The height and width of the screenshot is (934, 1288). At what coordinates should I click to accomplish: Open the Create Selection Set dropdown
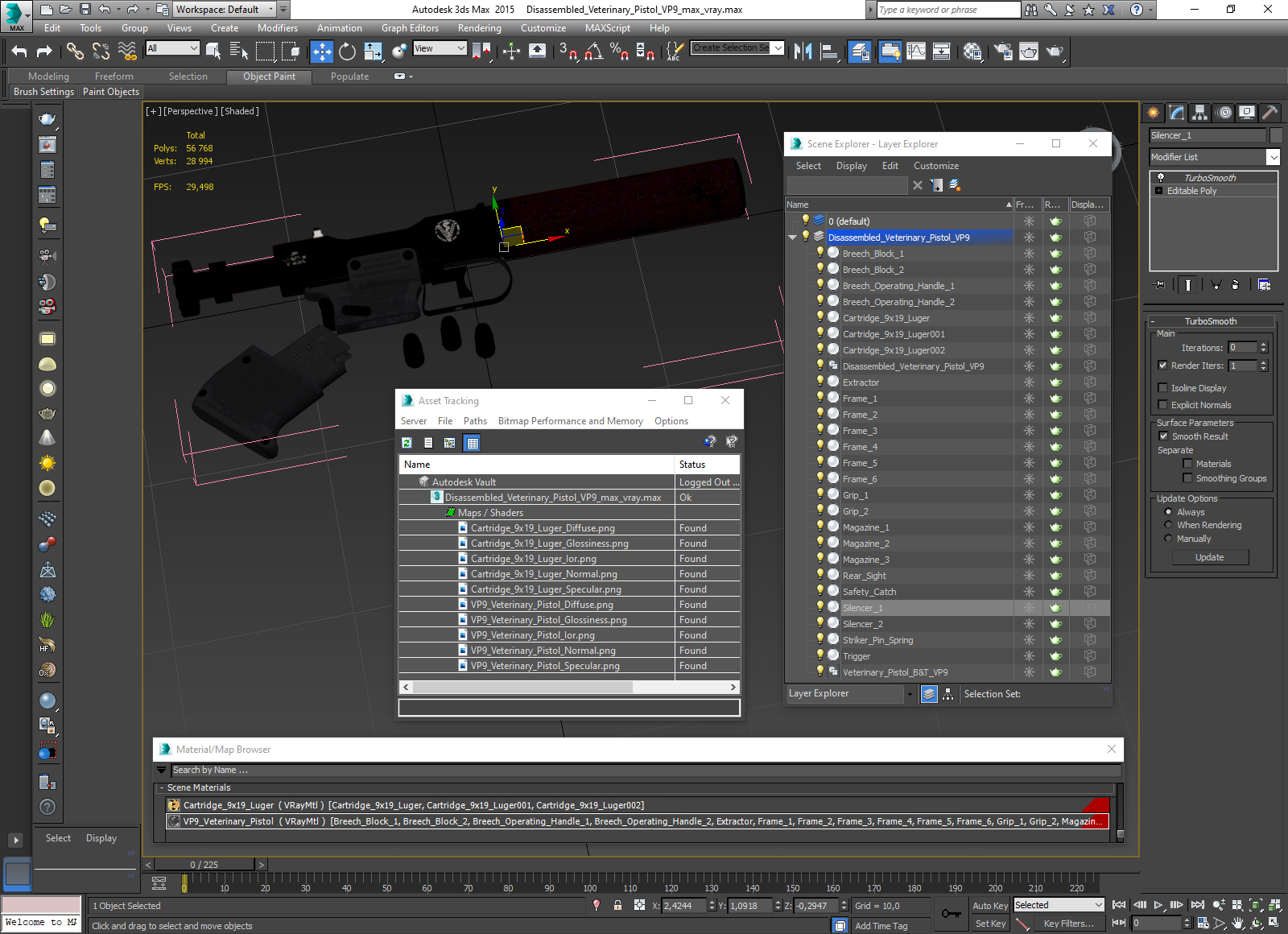pyautogui.click(x=778, y=48)
